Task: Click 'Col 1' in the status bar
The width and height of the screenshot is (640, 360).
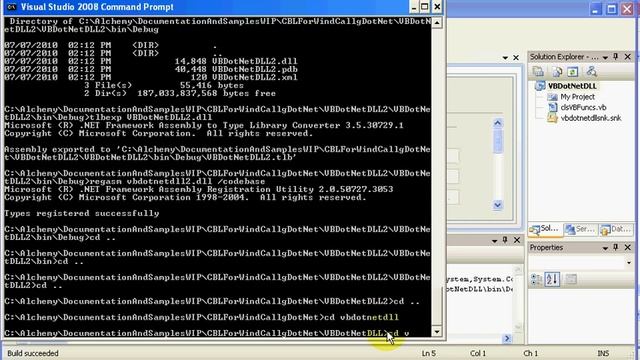Action: pyautogui.click(x=478, y=353)
